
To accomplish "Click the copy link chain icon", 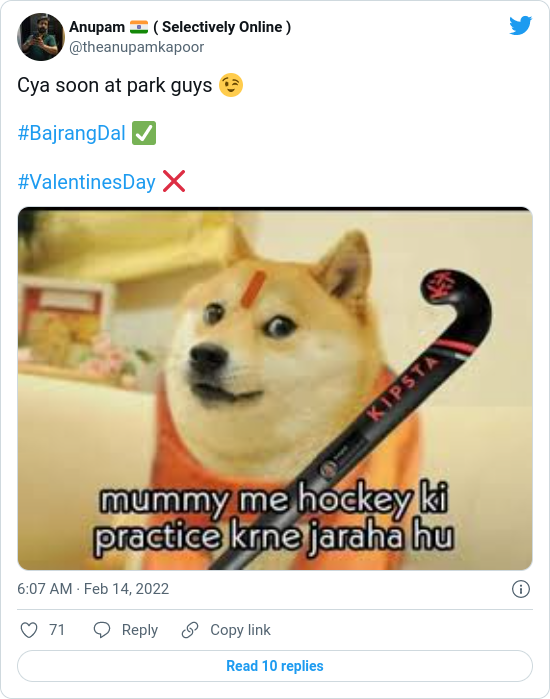I will [x=190, y=630].
